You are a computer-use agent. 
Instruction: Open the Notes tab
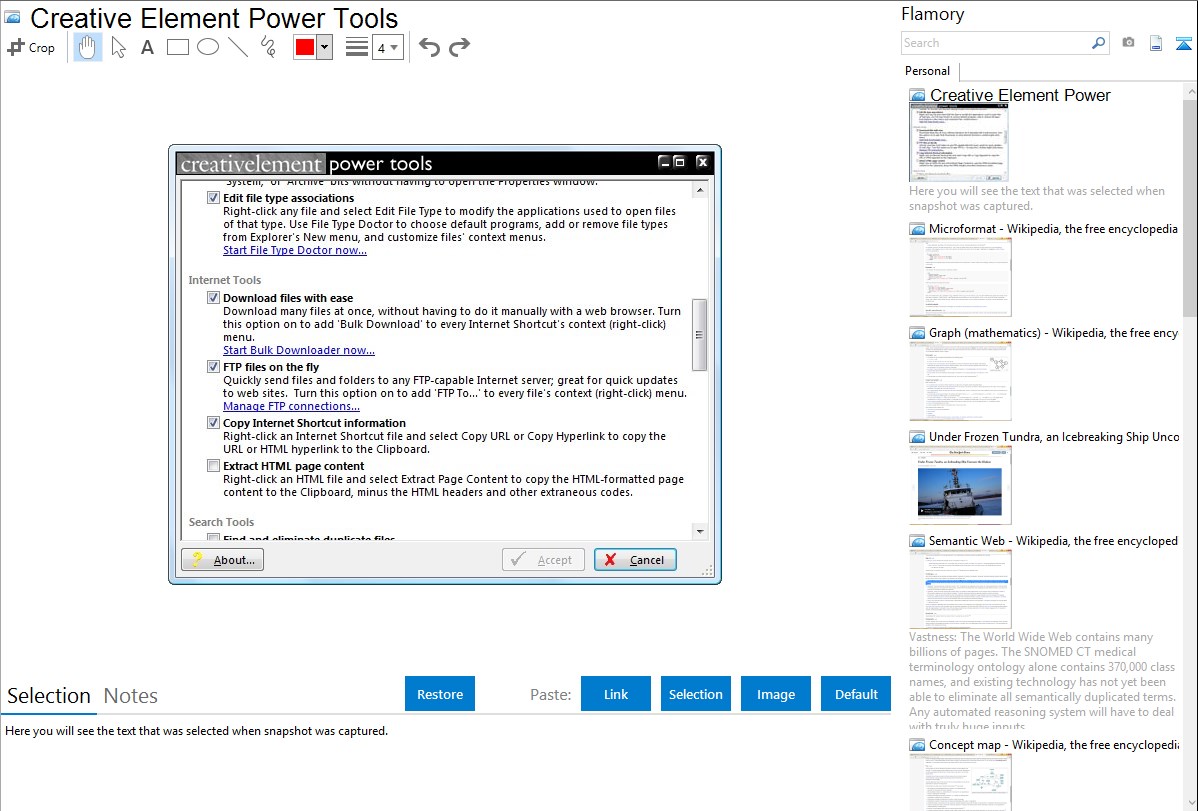pyautogui.click(x=131, y=696)
